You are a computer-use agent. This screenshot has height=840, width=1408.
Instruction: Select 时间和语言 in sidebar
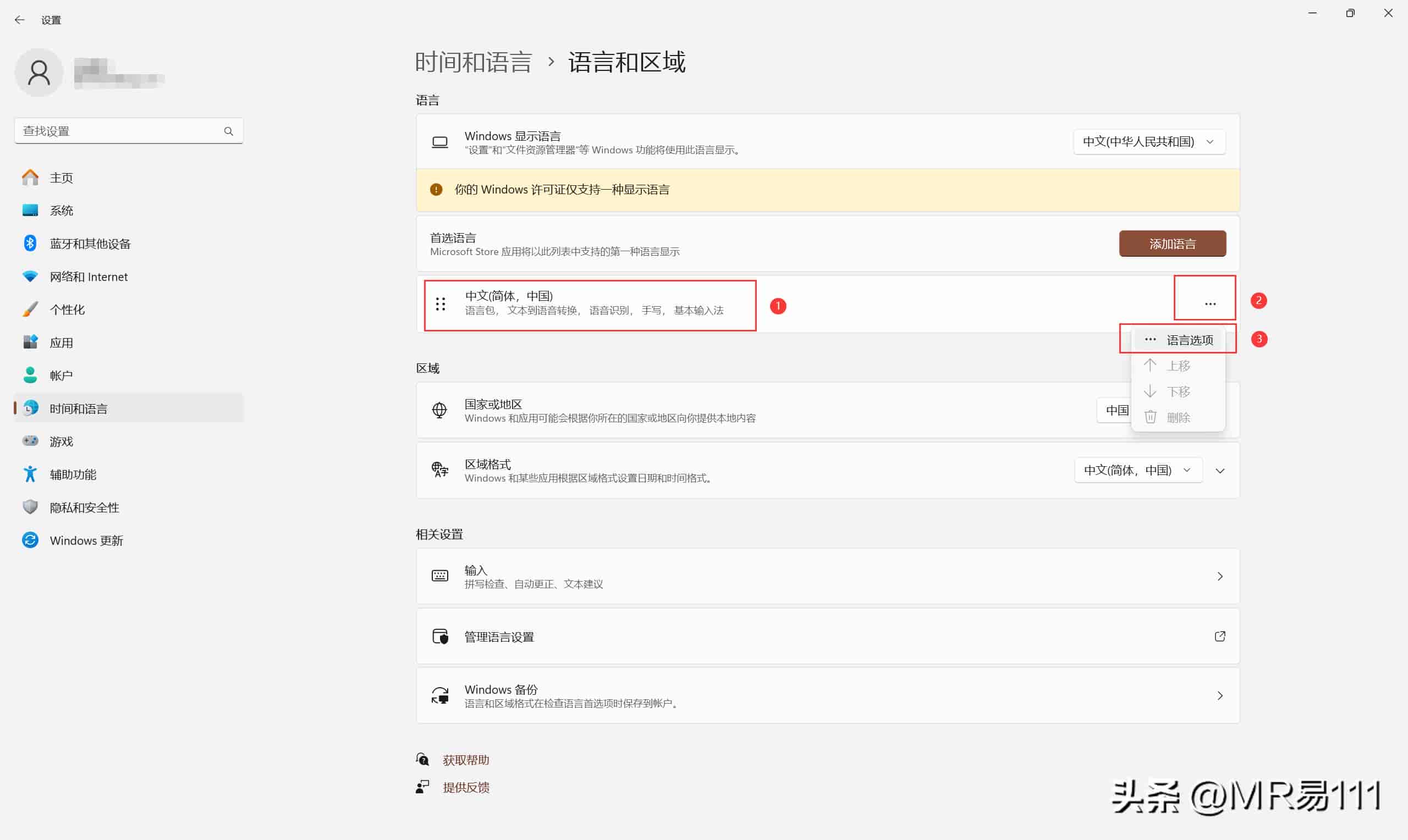(129, 408)
